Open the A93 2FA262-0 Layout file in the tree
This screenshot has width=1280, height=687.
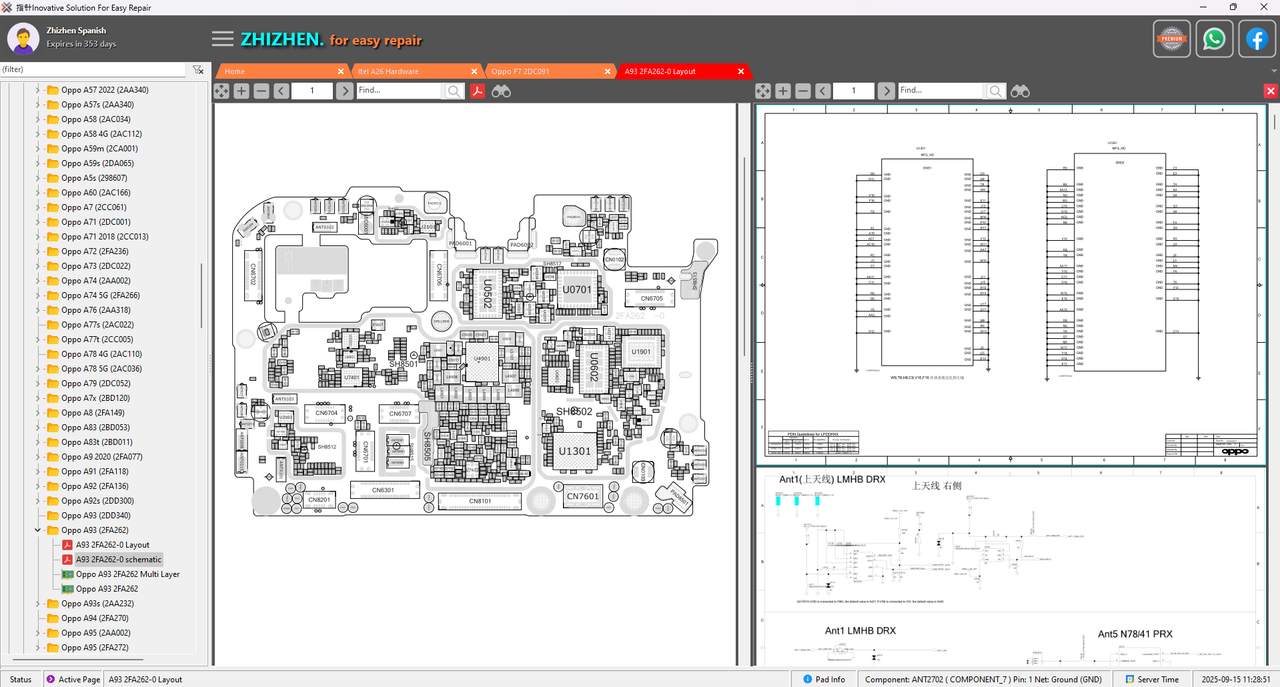pyautogui.click(x=112, y=545)
